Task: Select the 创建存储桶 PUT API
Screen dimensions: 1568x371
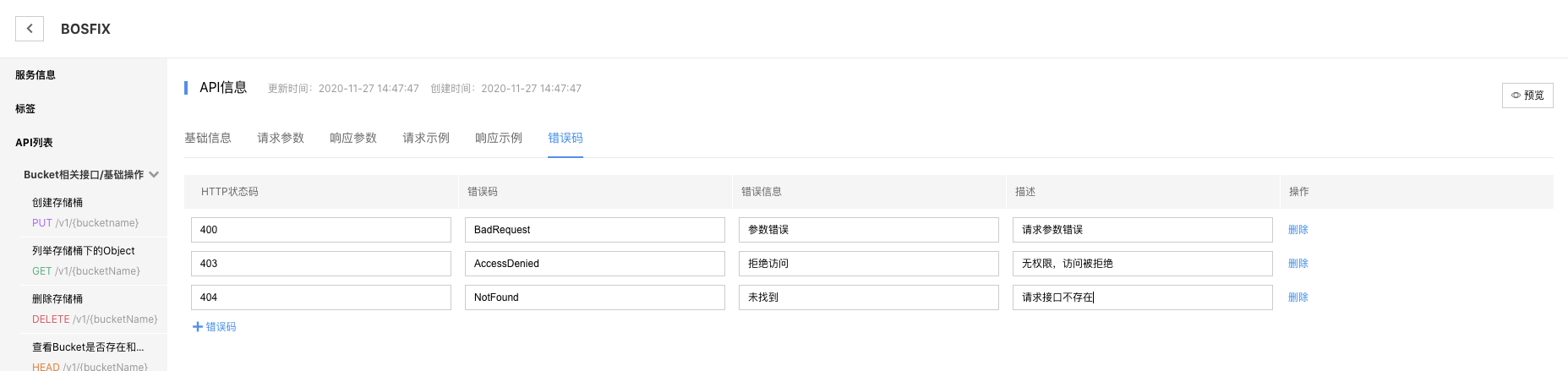Action: click(x=85, y=213)
